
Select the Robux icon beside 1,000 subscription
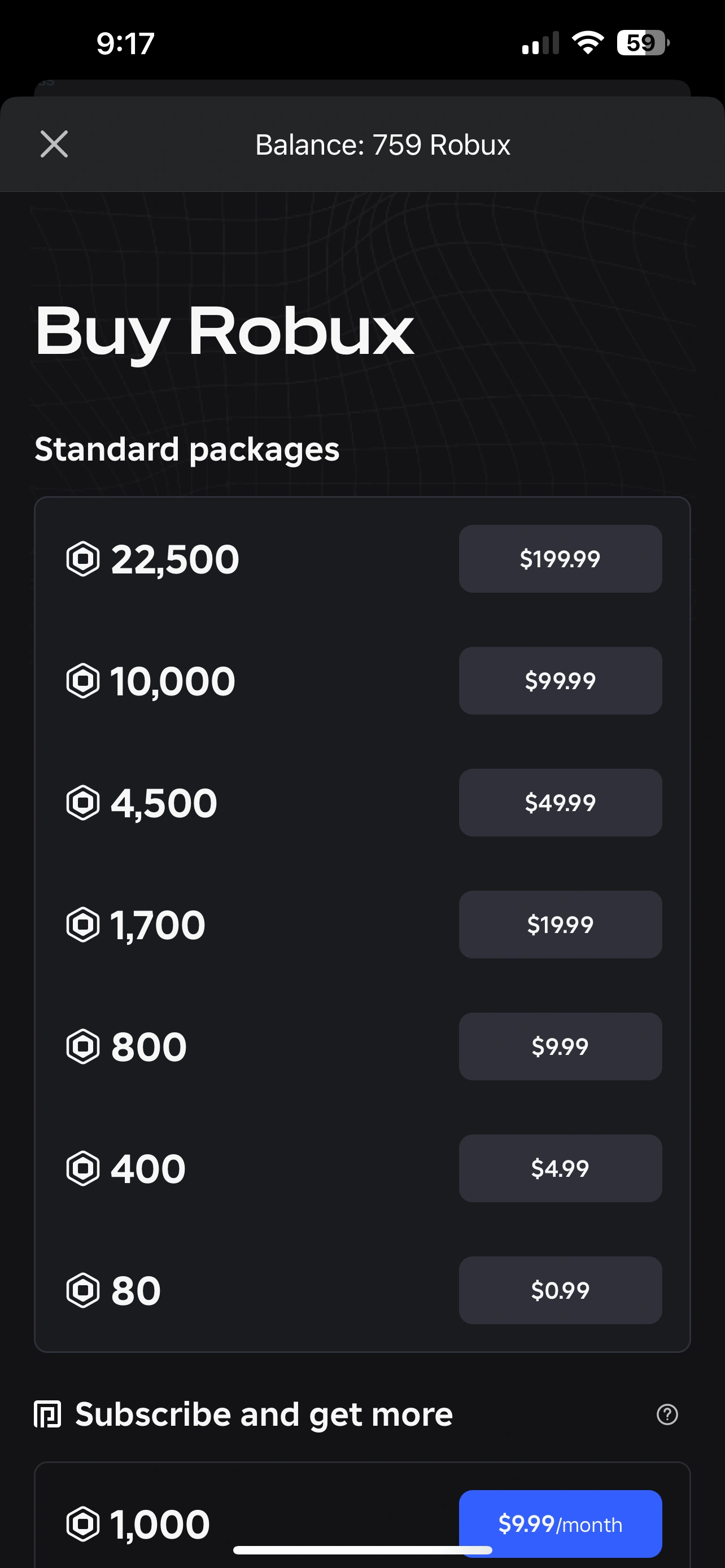(x=83, y=1523)
